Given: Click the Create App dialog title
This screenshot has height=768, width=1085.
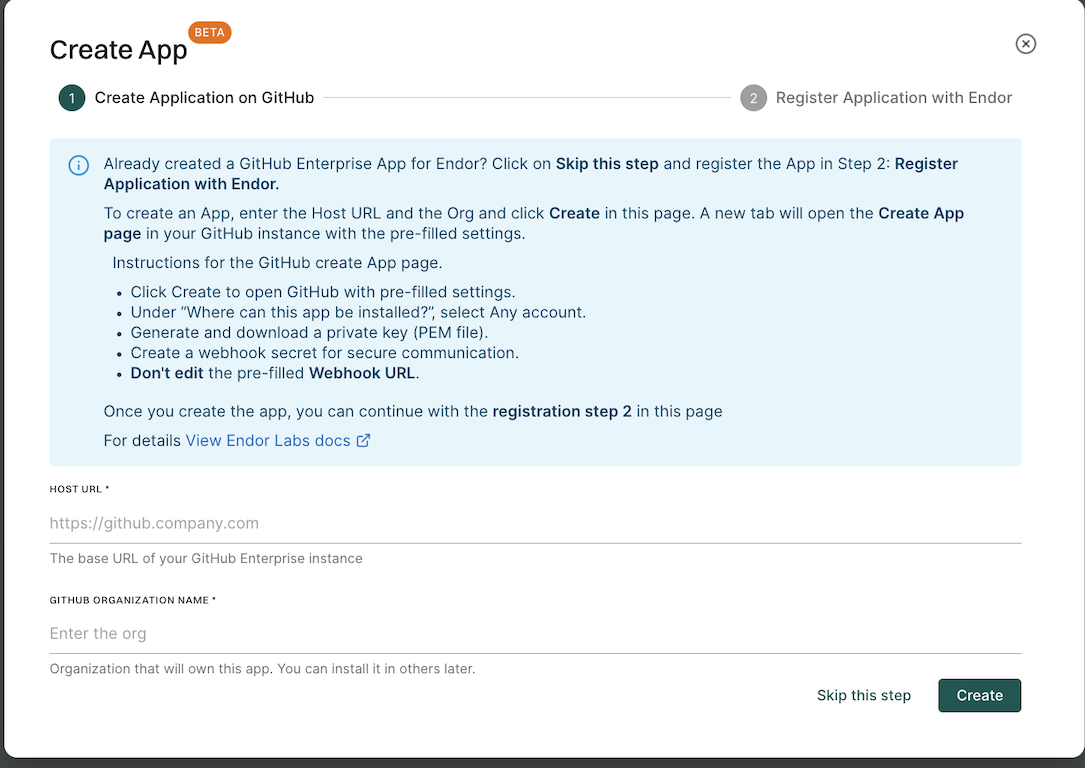Looking at the screenshot, I should (118, 49).
